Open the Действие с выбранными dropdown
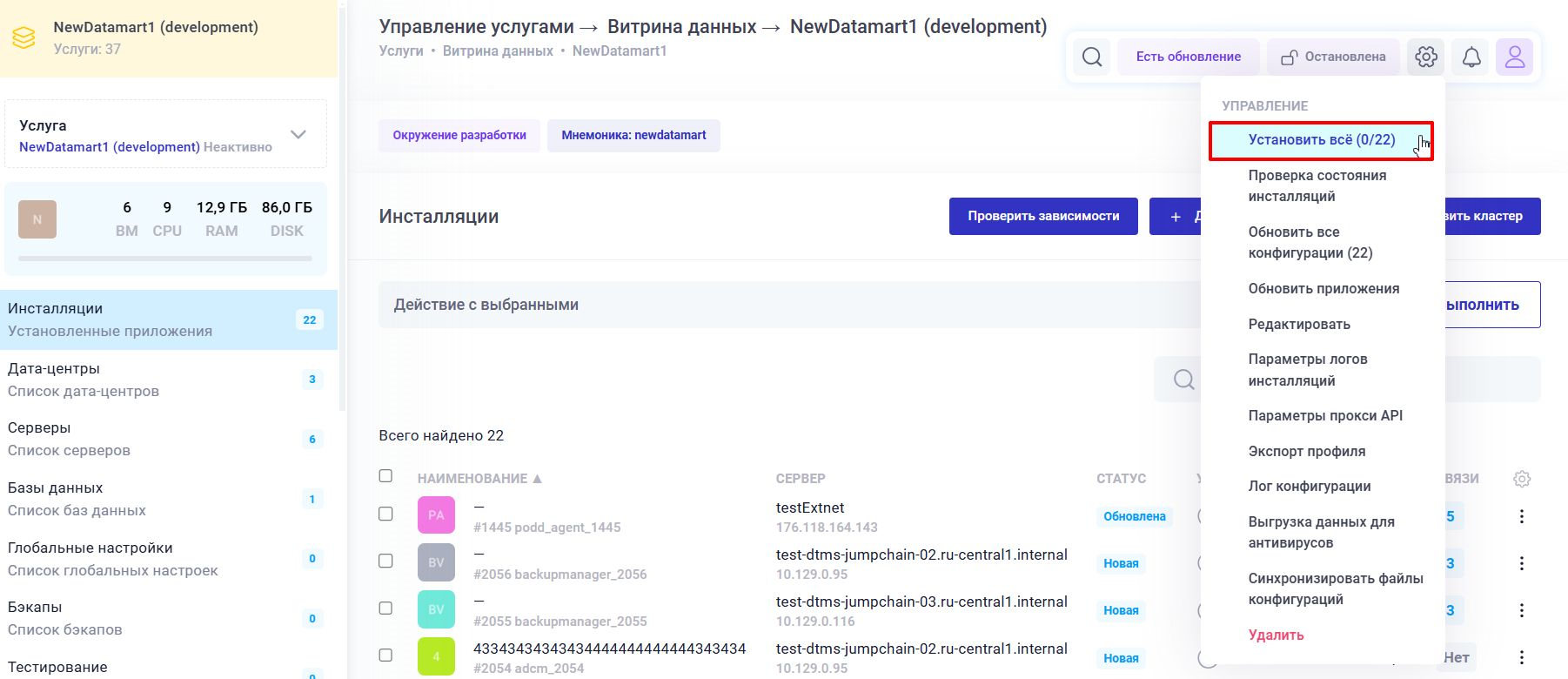 [789, 305]
